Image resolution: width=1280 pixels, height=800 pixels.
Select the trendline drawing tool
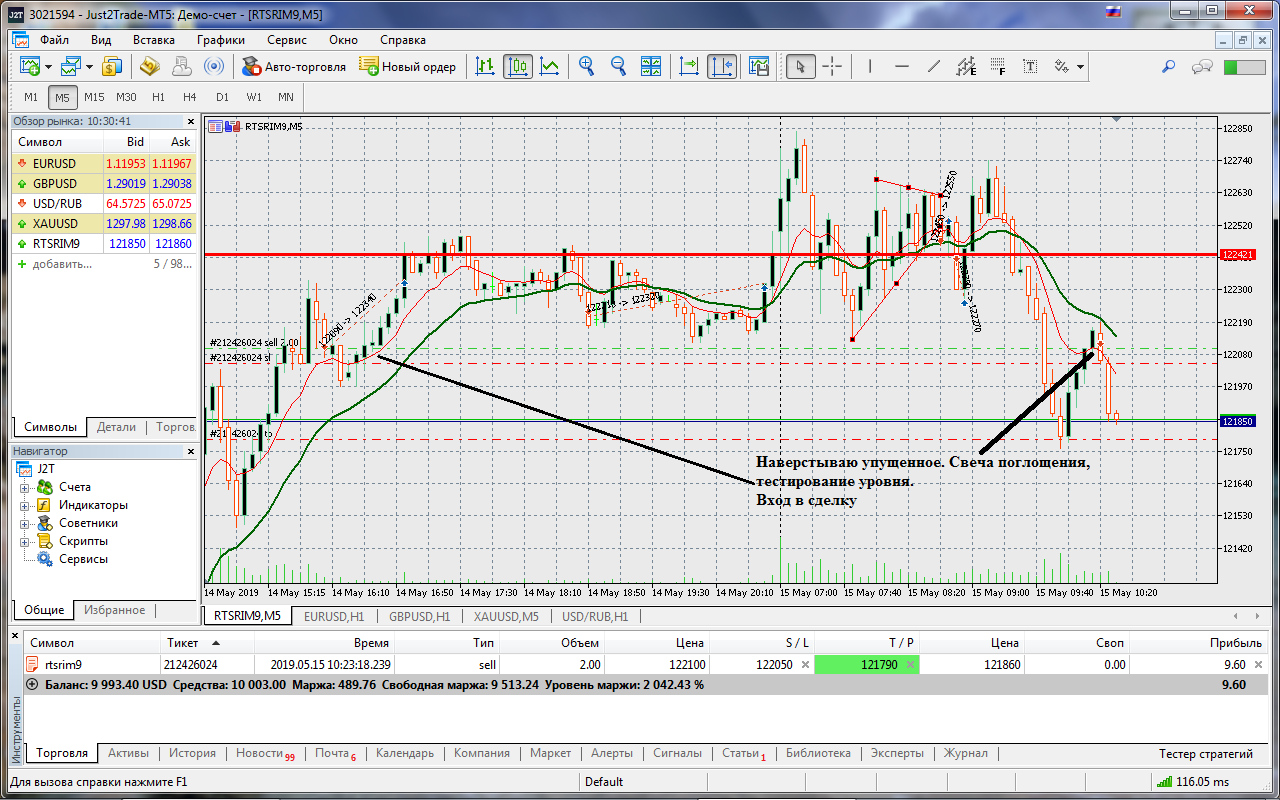pos(934,67)
